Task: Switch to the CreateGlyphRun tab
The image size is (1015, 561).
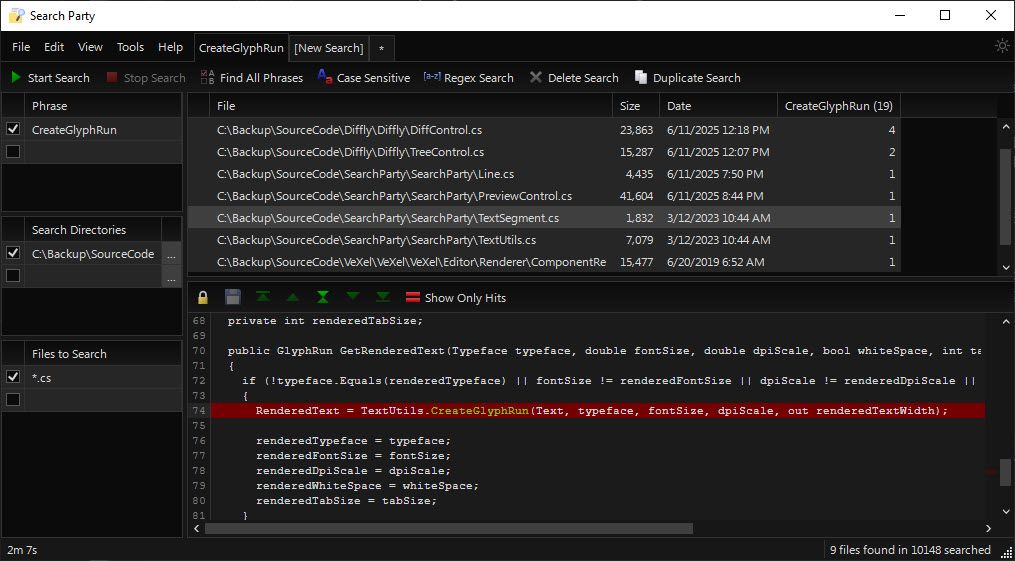Action: click(241, 48)
